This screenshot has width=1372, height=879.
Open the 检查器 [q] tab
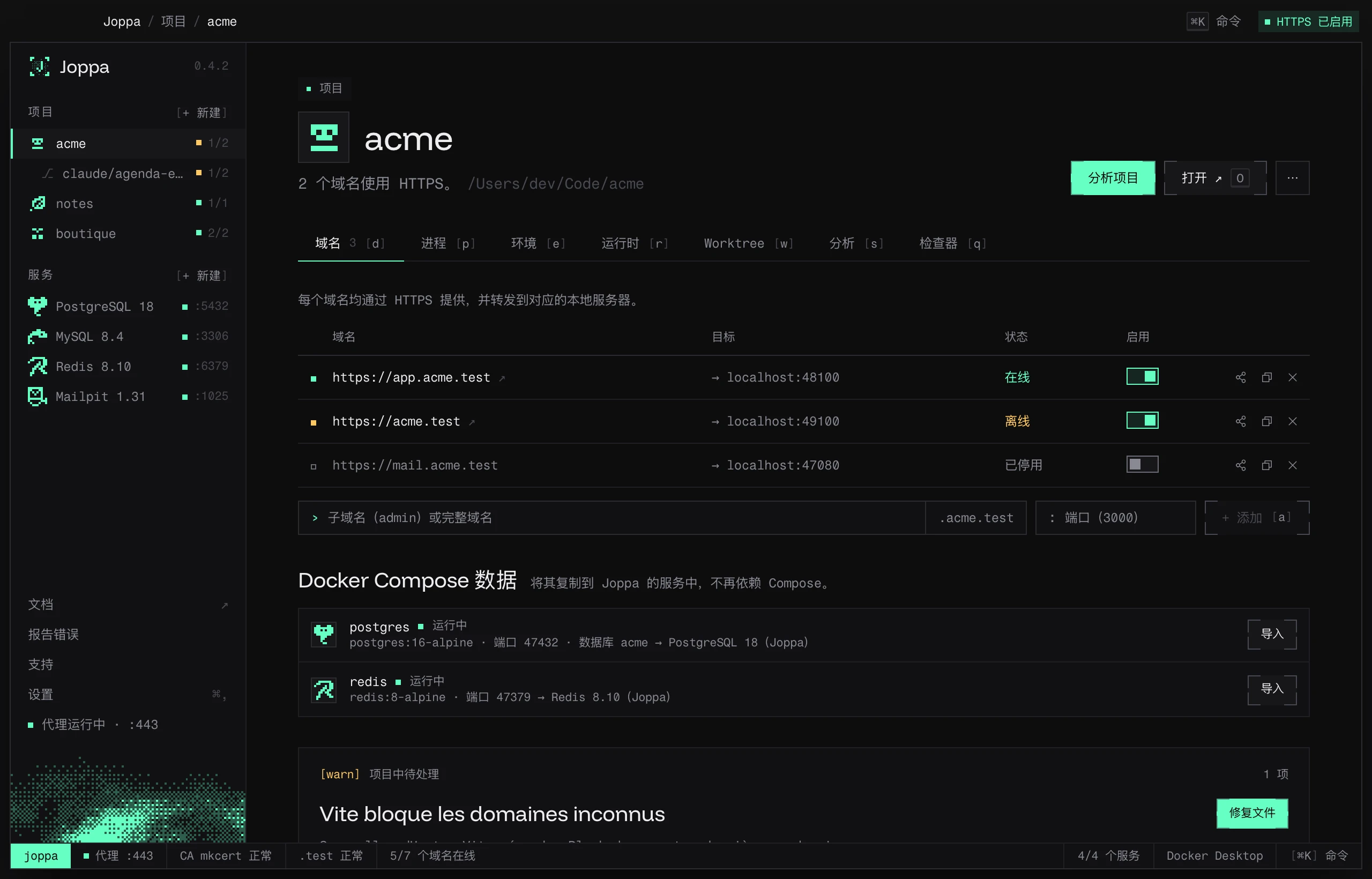952,244
